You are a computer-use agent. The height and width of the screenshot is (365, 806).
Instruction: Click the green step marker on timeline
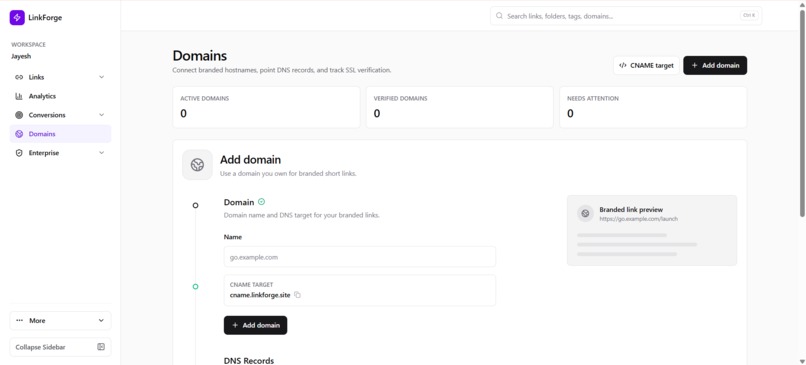coord(195,286)
